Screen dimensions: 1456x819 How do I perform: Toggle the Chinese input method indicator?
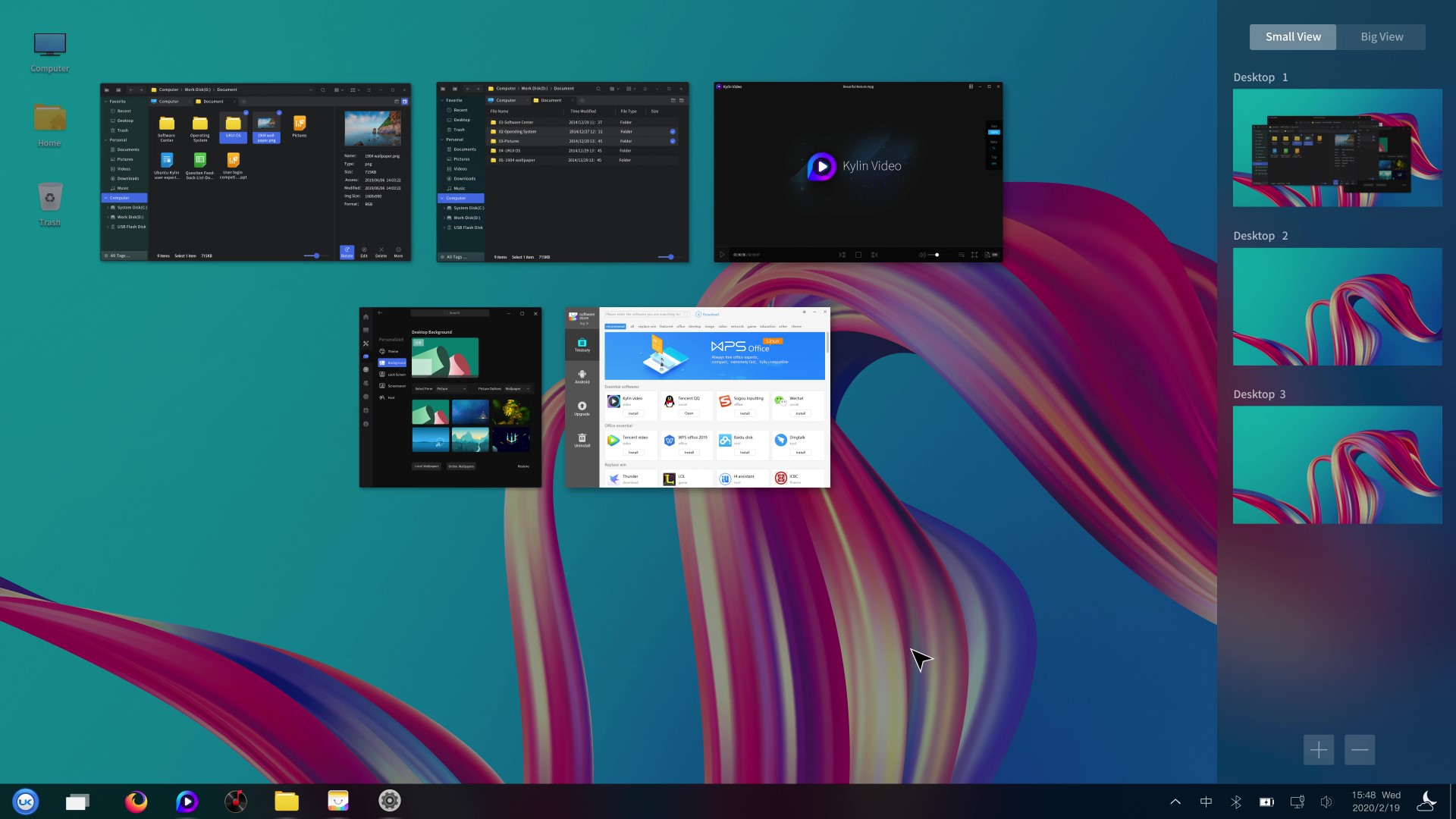[x=1206, y=802]
